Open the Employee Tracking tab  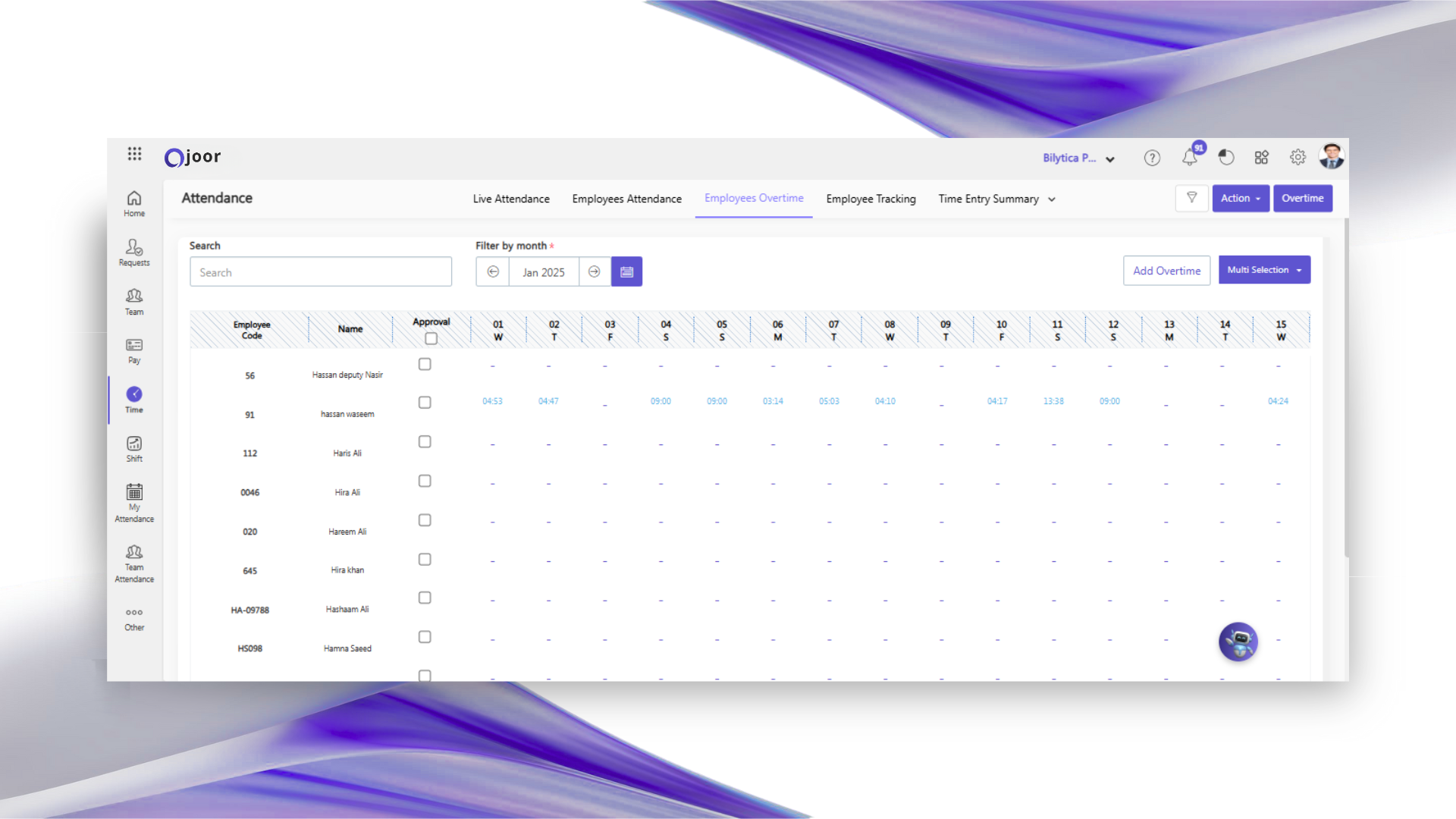tap(871, 199)
